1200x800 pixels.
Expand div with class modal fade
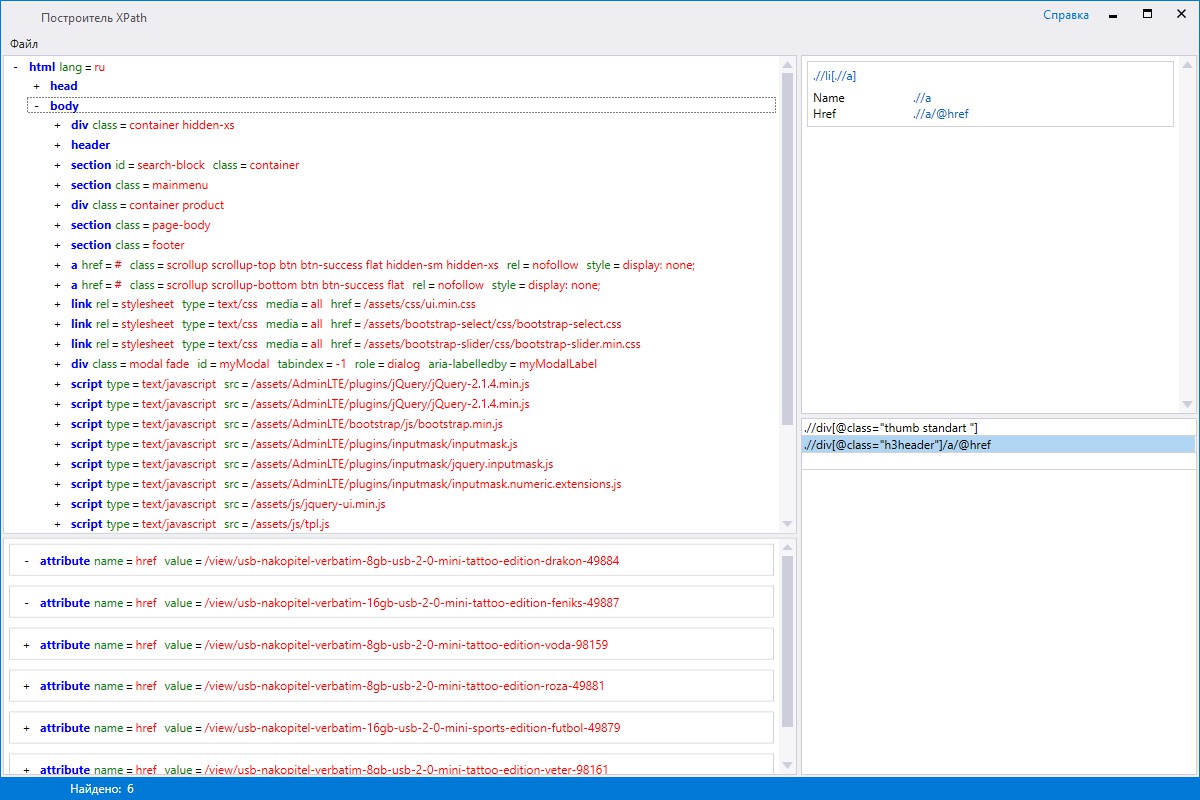(x=58, y=365)
